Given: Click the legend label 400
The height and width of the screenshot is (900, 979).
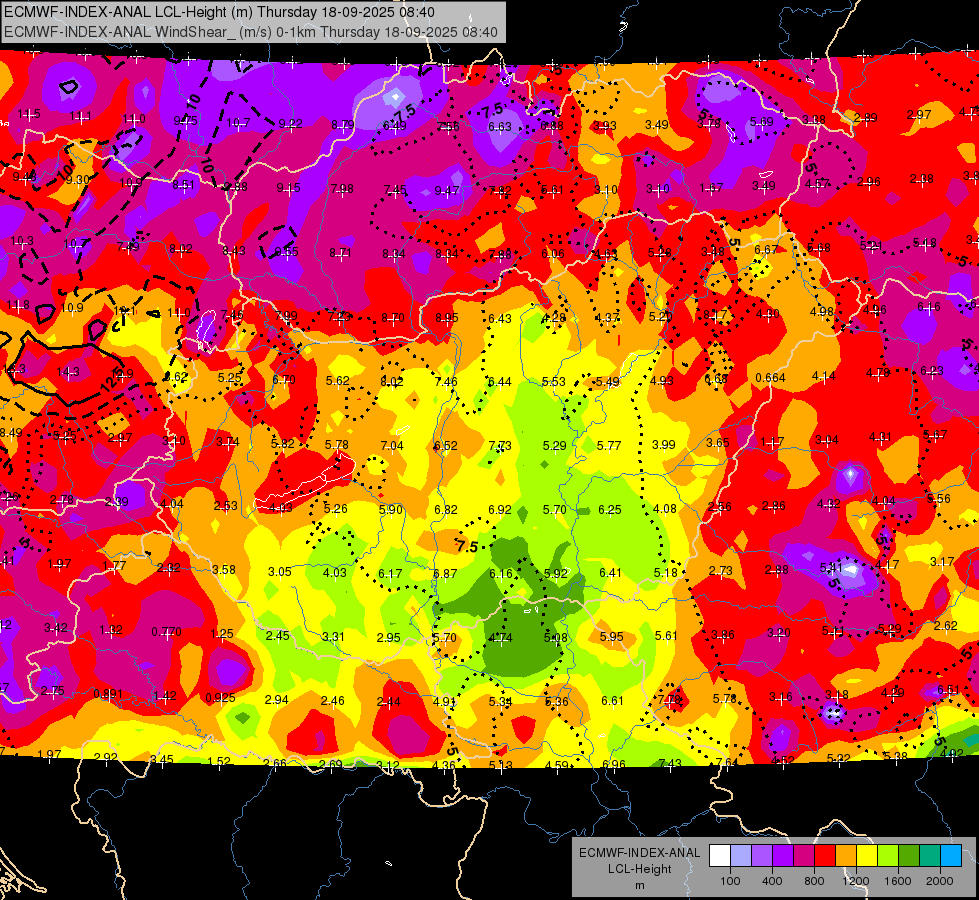Looking at the screenshot, I should [x=772, y=881].
